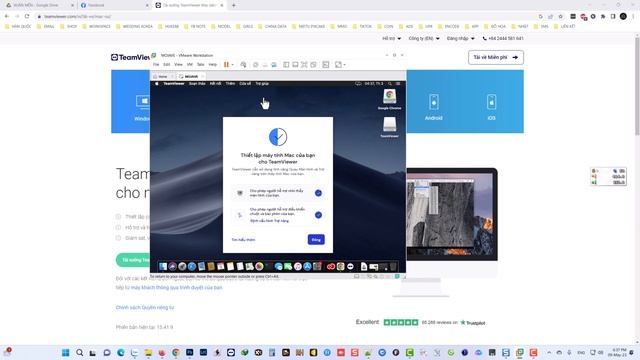640x360 pixels.
Task: Open the Cửa sổ menu in Mac menu bar
Action: click(245, 84)
